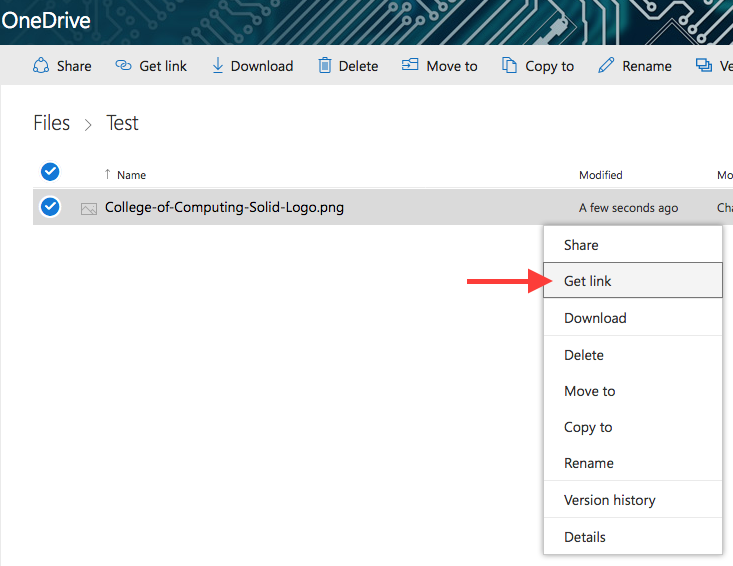
Task: Select Version history in context menu
Action: pos(609,500)
